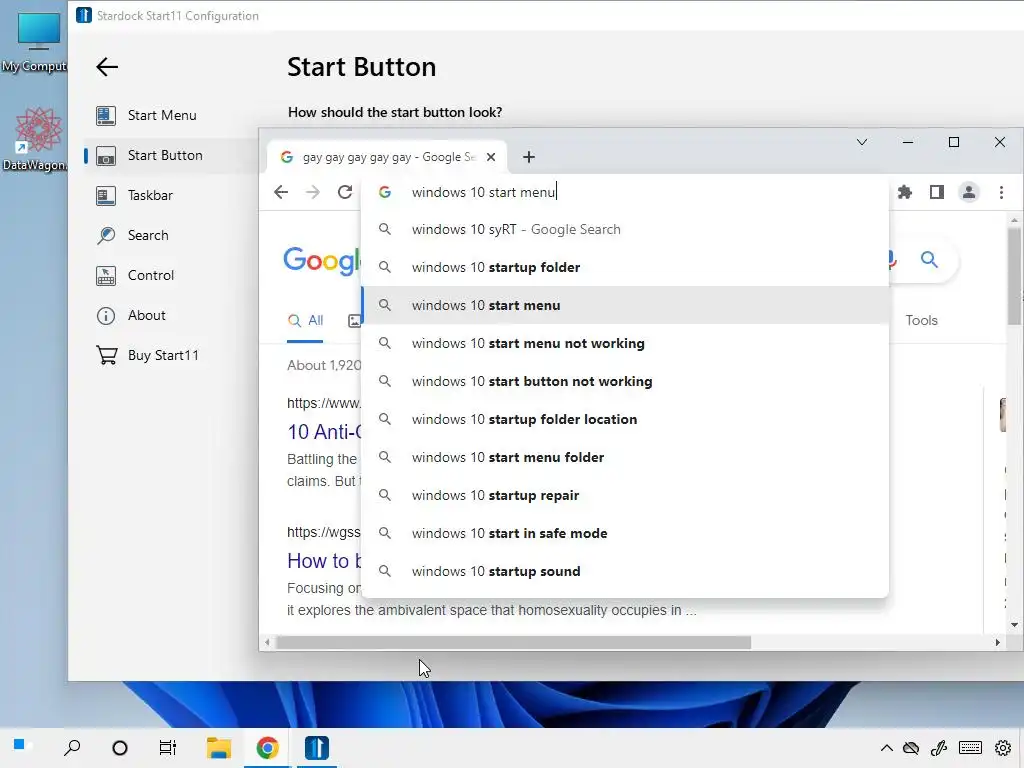Open the '10 Anti-' search result link
Image resolution: width=1024 pixels, height=768 pixels.
[324, 432]
